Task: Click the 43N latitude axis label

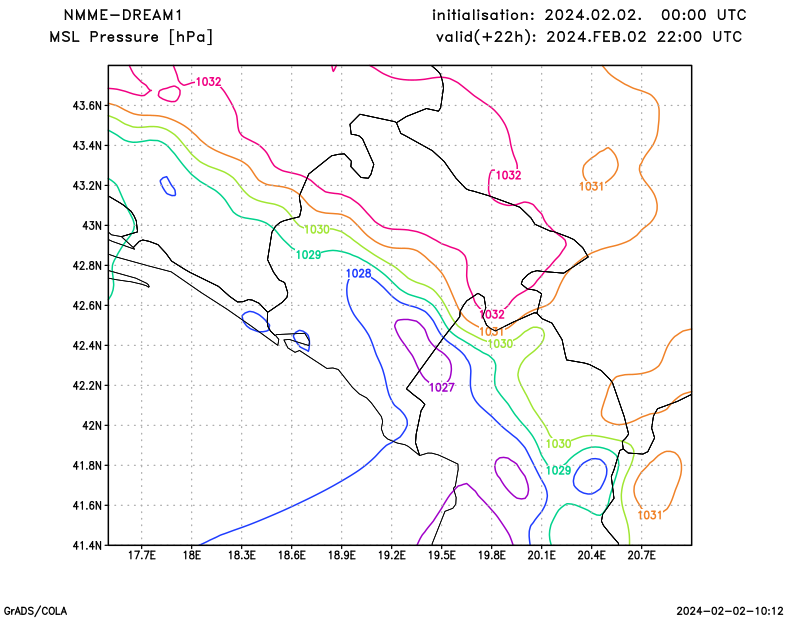Action: (x=92, y=226)
